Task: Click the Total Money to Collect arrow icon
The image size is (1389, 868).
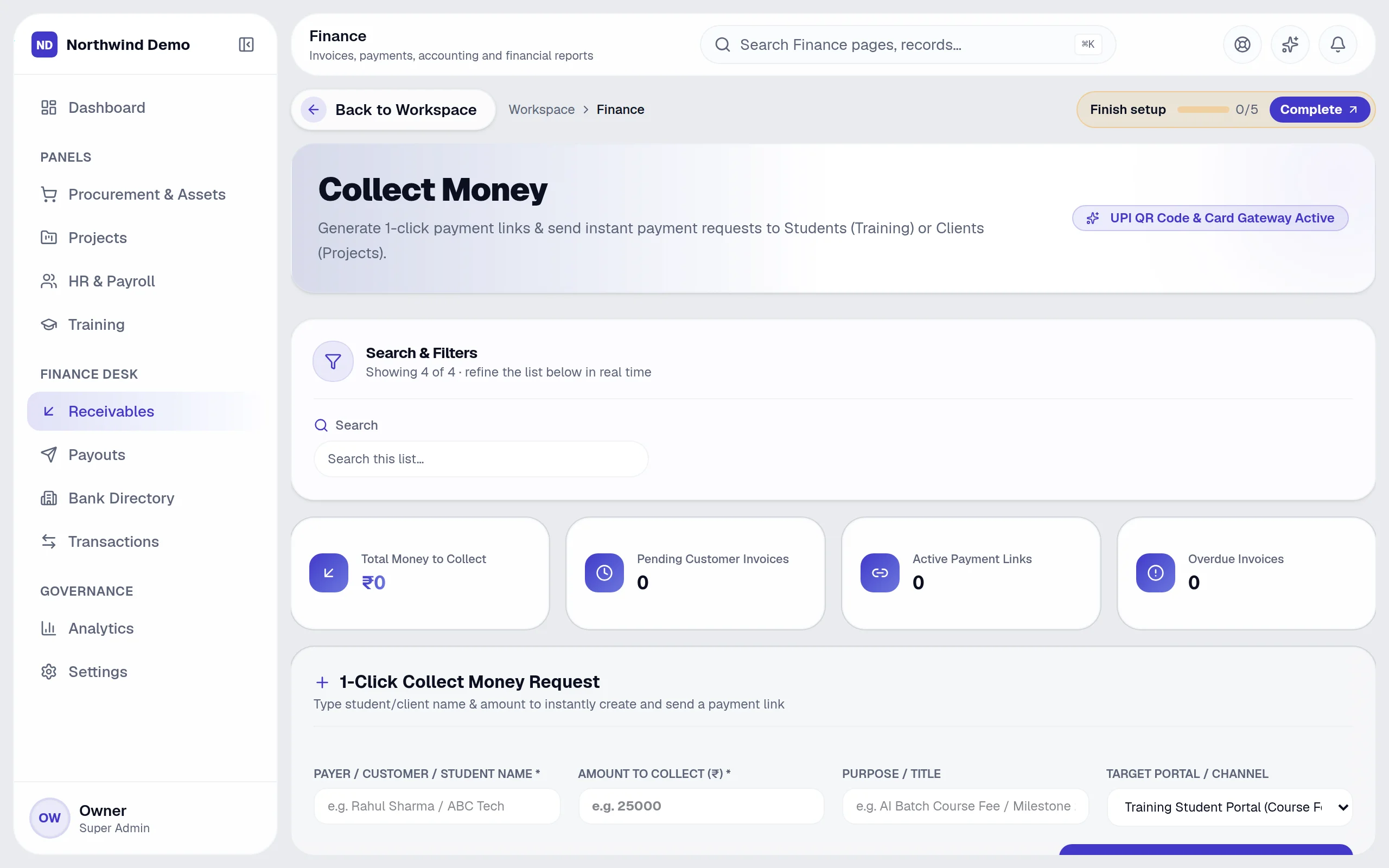Action: tap(329, 572)
